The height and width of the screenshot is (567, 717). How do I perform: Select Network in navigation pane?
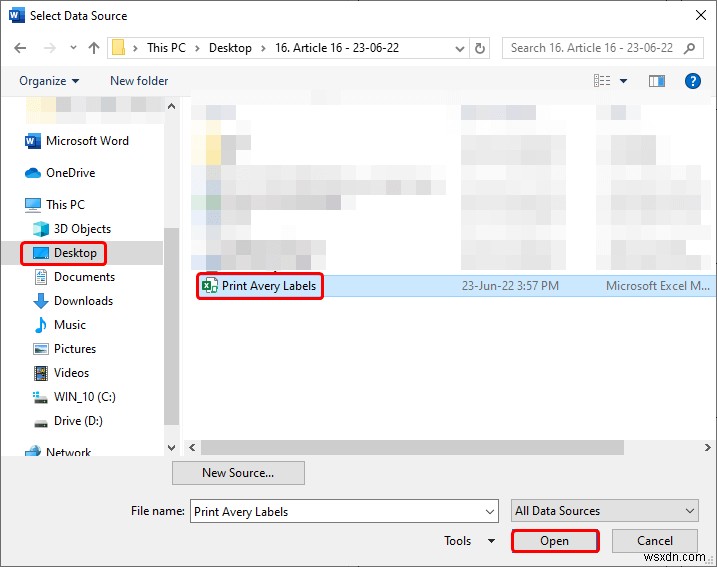point(69,452)
